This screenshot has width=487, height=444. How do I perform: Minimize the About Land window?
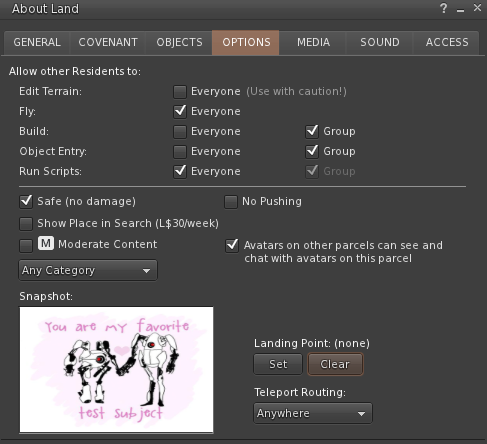coord(461,10)
